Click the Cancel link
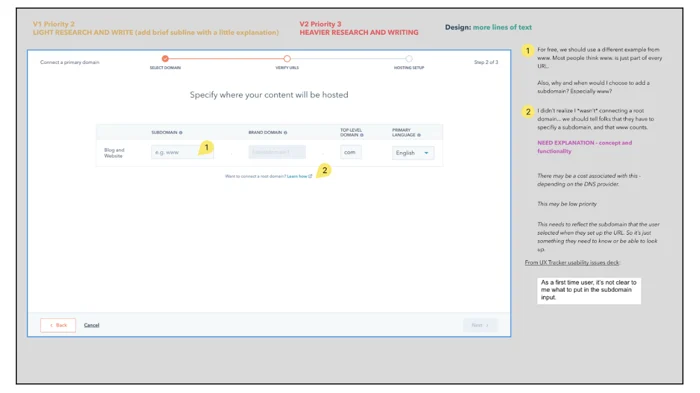The width and height of the screenshot is (700, 393). 92,325
